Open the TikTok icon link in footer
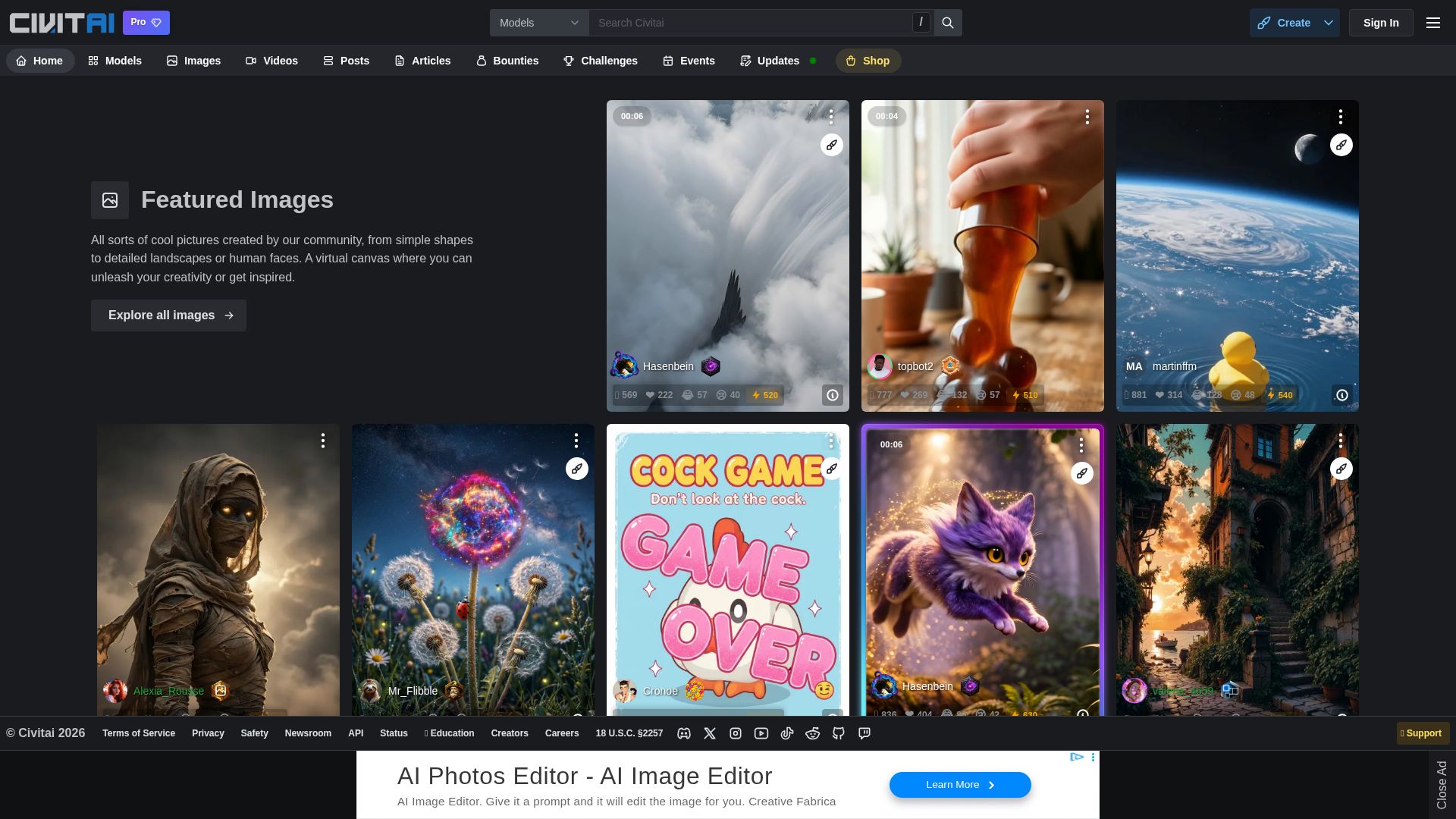This screenshot has height=819, width=1456. pos(787,733)
